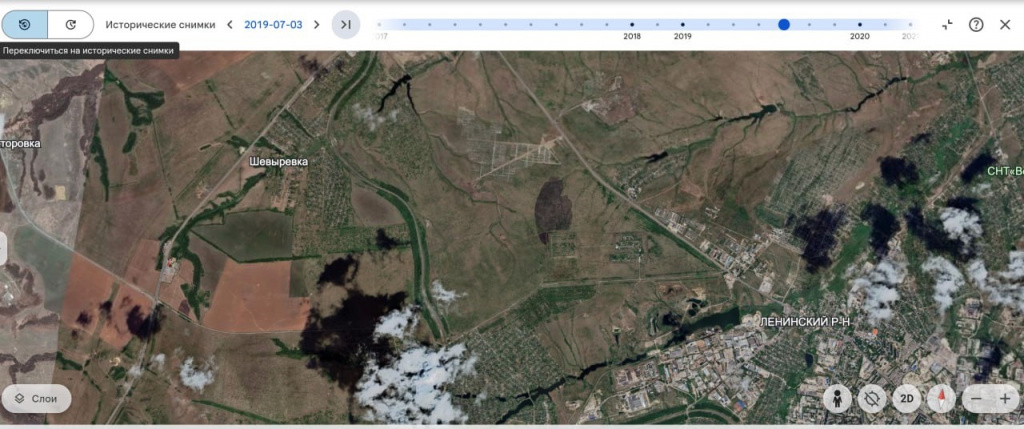Go to the next imagery date

317,24
